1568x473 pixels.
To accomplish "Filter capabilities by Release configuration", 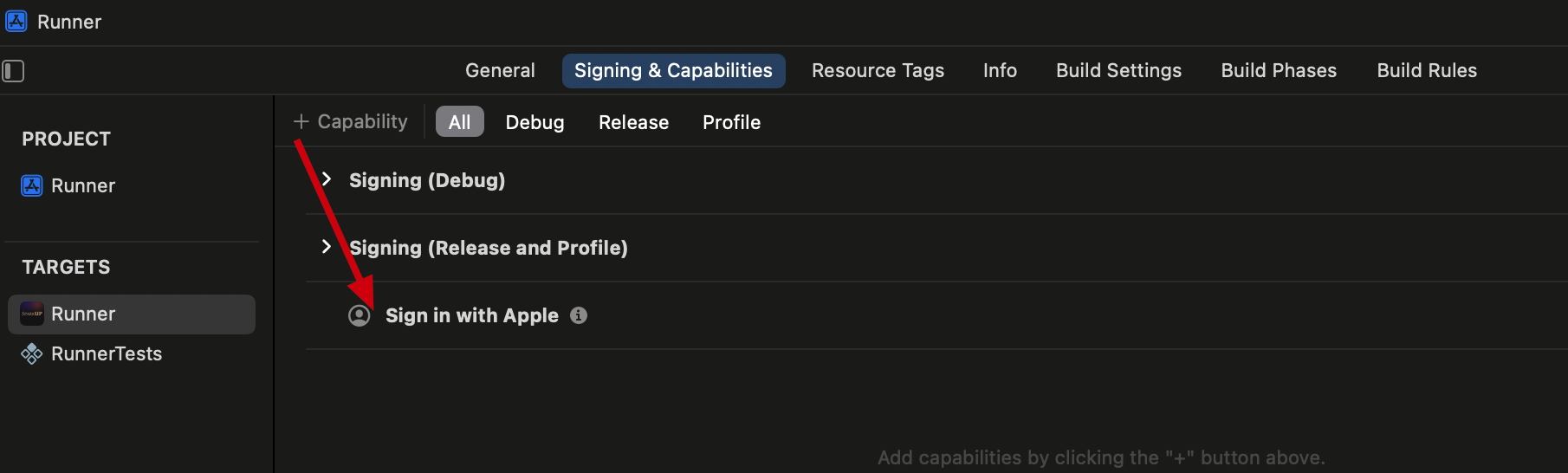I will (633, 122).
